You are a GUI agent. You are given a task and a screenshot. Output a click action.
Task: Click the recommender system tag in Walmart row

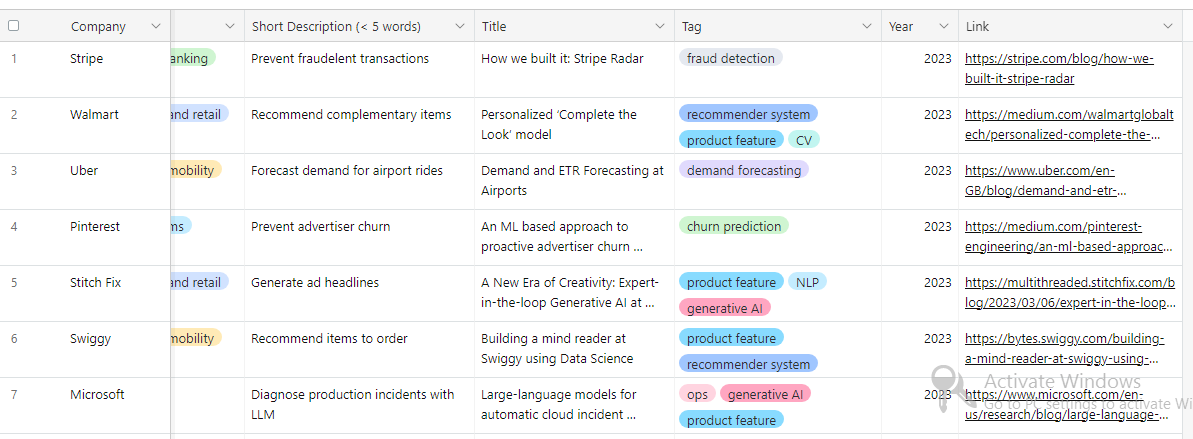(748, 114)
